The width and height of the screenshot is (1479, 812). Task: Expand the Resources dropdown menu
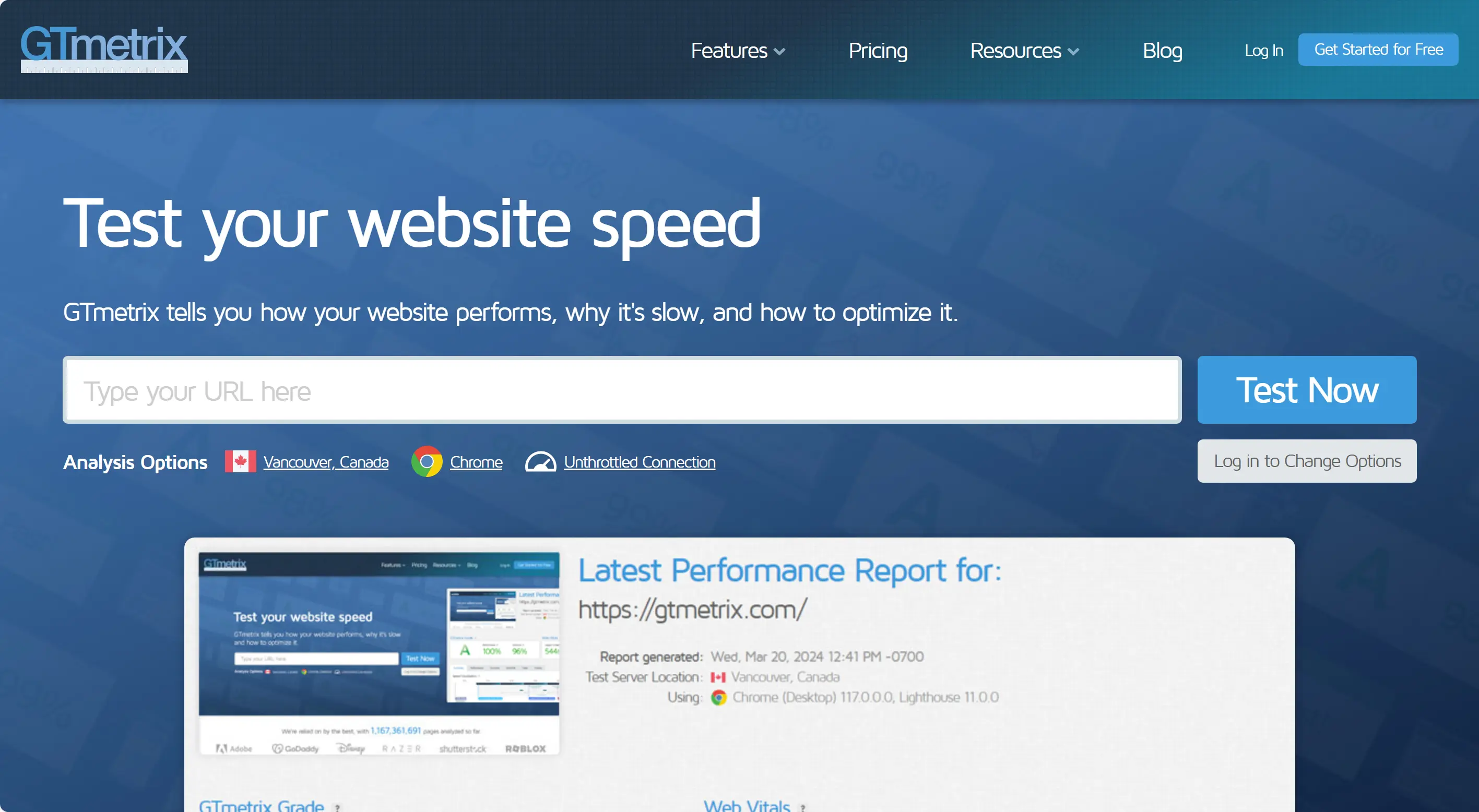(x=1015, y=51)
